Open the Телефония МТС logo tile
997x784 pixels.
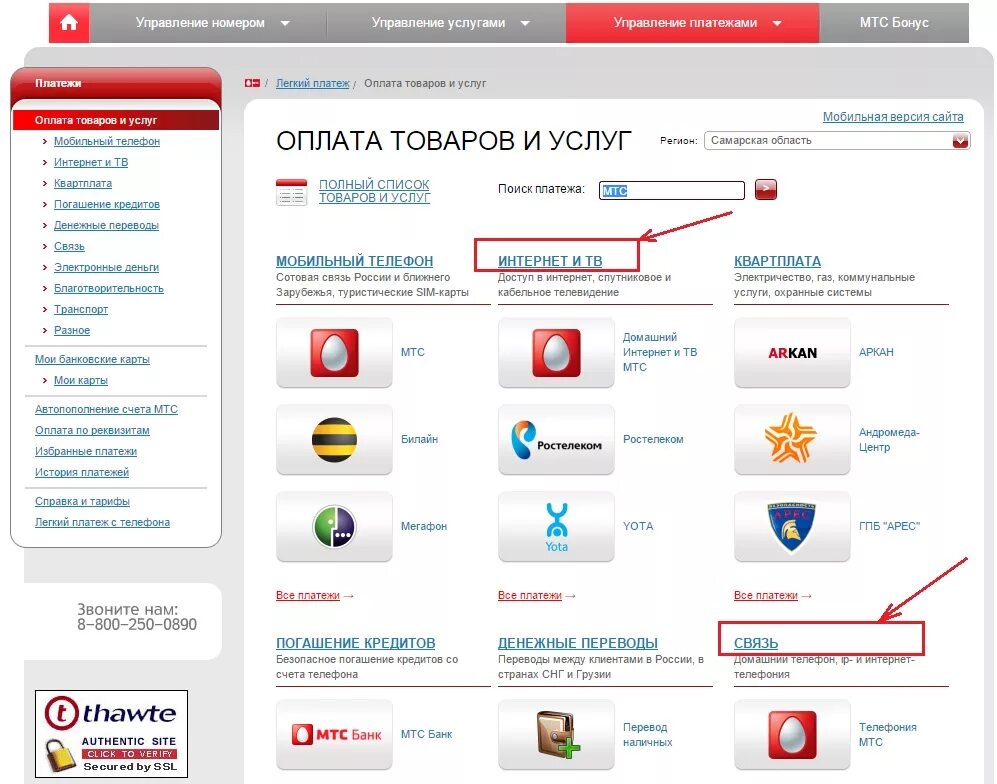point(792,734)
